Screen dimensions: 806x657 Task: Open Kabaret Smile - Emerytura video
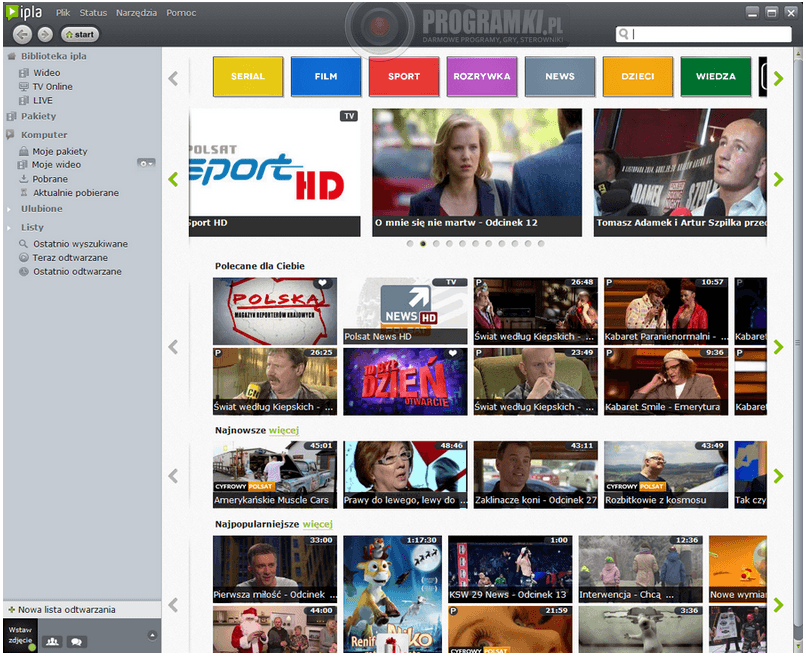[666, 381]
